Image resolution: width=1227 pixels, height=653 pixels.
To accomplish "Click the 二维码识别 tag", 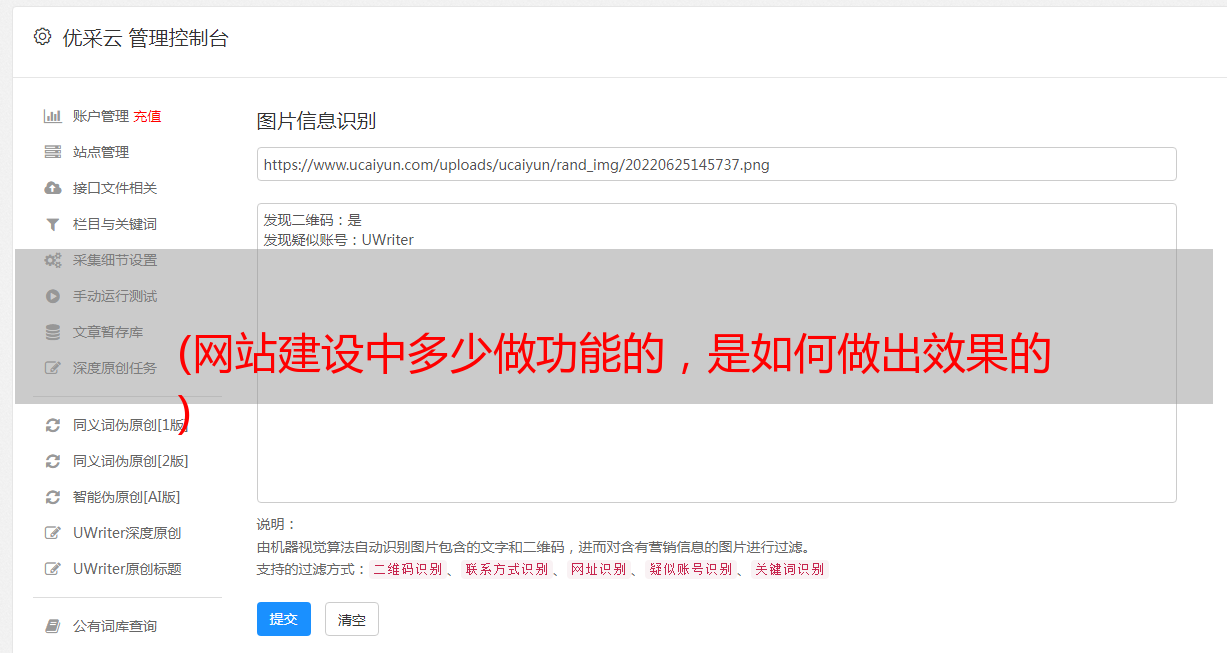I will point(407,569).
